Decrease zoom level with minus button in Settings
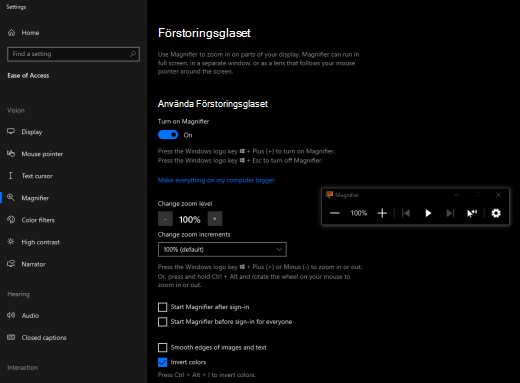 pyautogui.click(x=165, y=219)
